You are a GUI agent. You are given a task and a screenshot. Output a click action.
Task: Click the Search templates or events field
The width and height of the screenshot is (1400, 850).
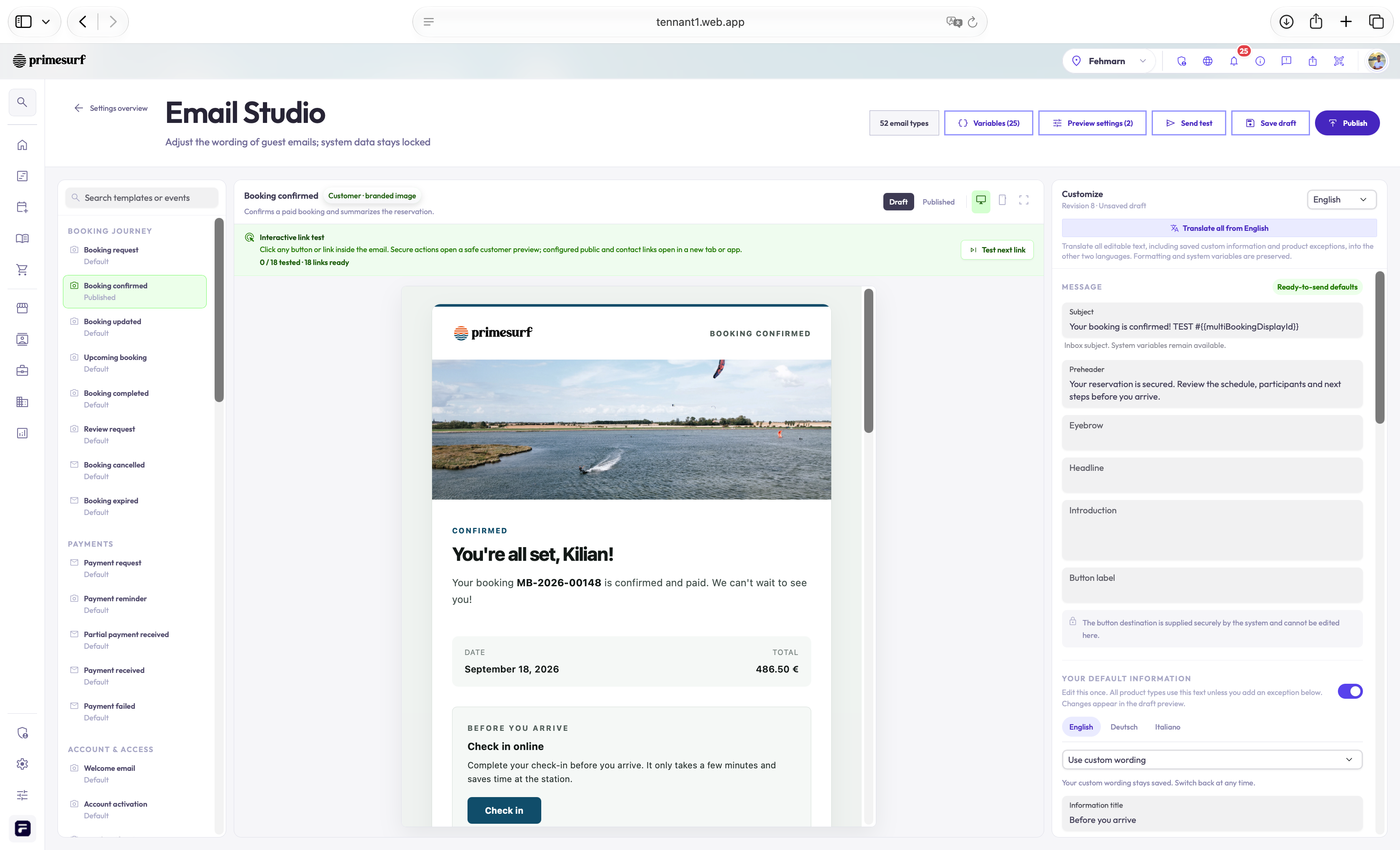[142, 198]
